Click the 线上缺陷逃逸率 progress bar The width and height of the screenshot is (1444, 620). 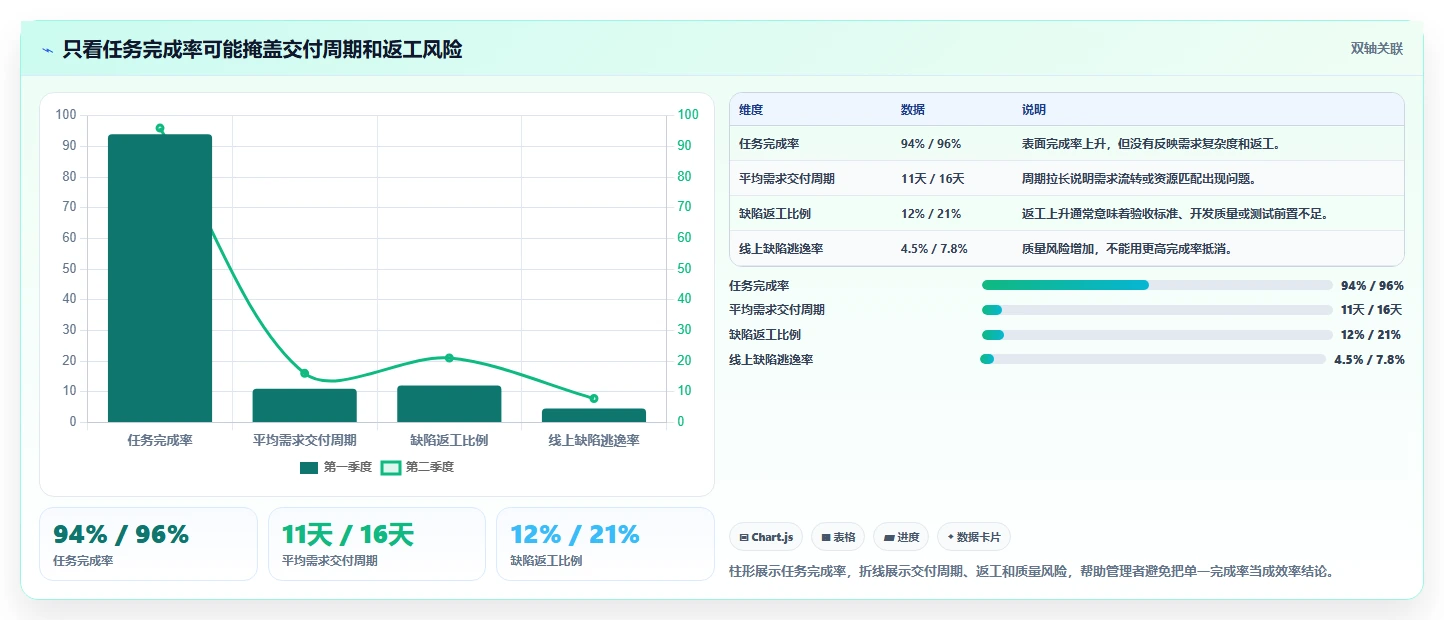pyautogui.click(x=1153, y=359)
